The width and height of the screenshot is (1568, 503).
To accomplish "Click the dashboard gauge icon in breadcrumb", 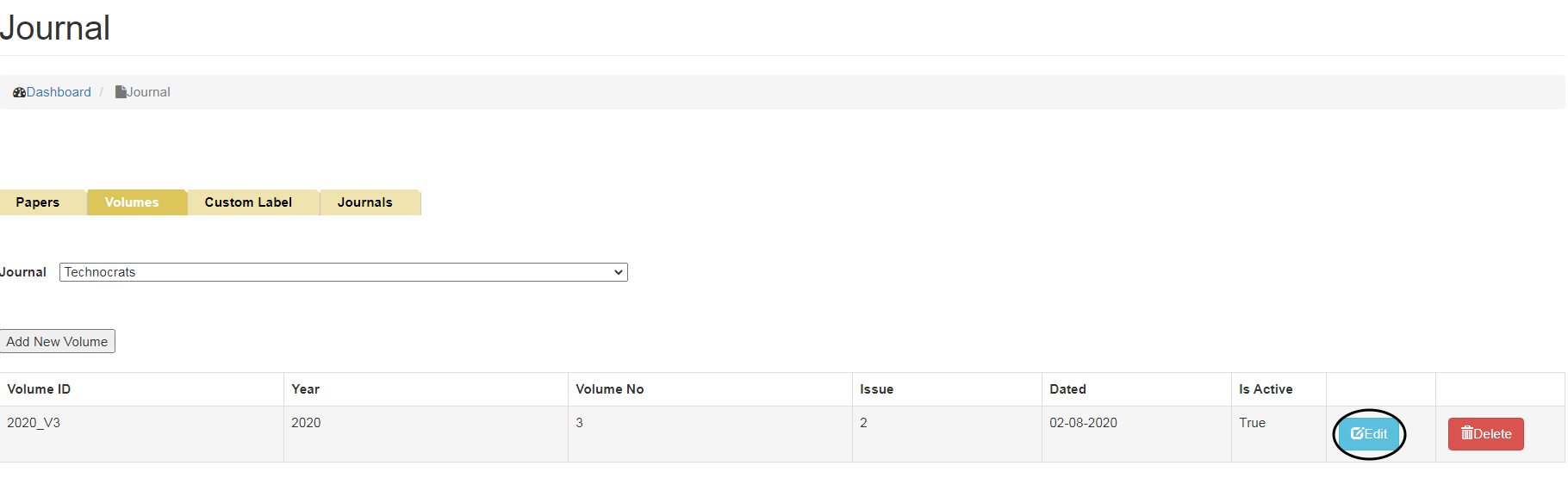I will click(19, 92).
